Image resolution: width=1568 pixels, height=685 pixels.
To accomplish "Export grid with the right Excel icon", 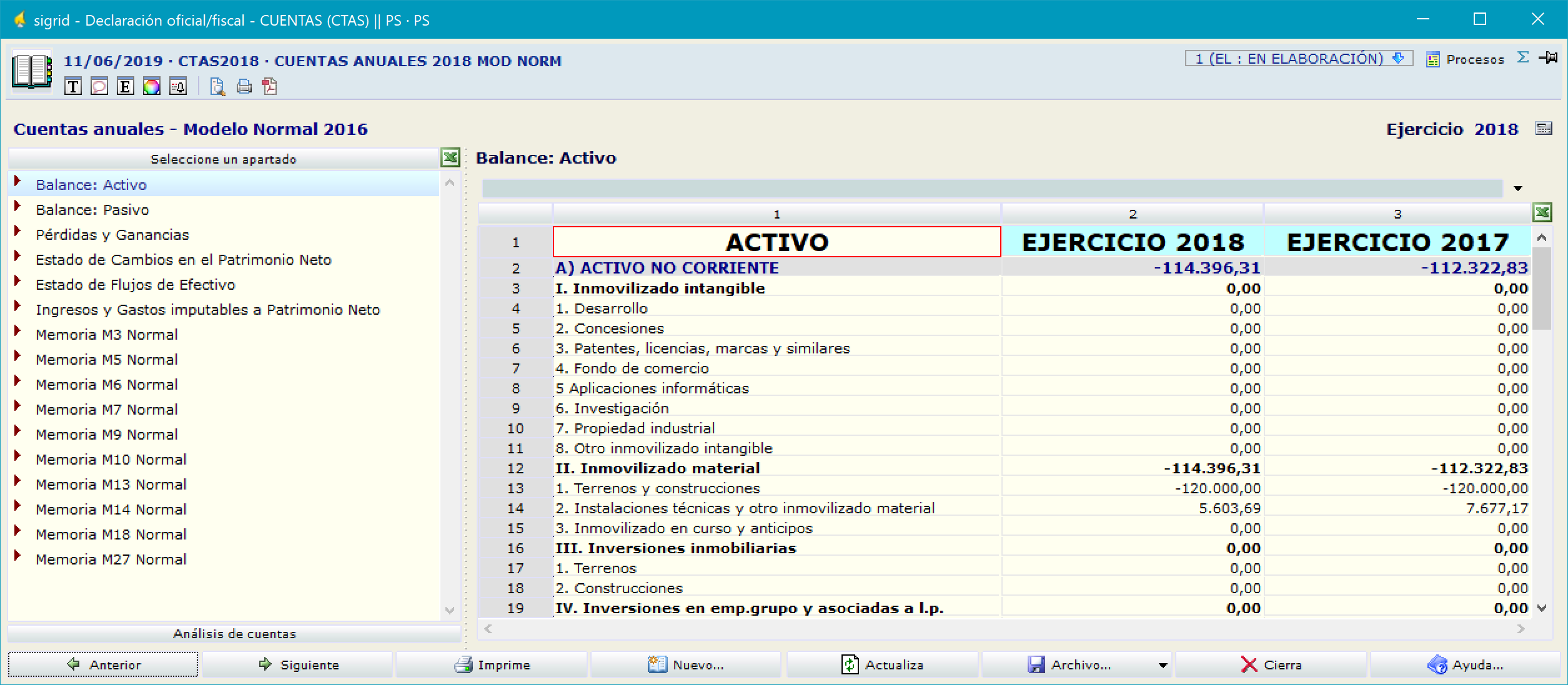I will tap(1542, 212).
